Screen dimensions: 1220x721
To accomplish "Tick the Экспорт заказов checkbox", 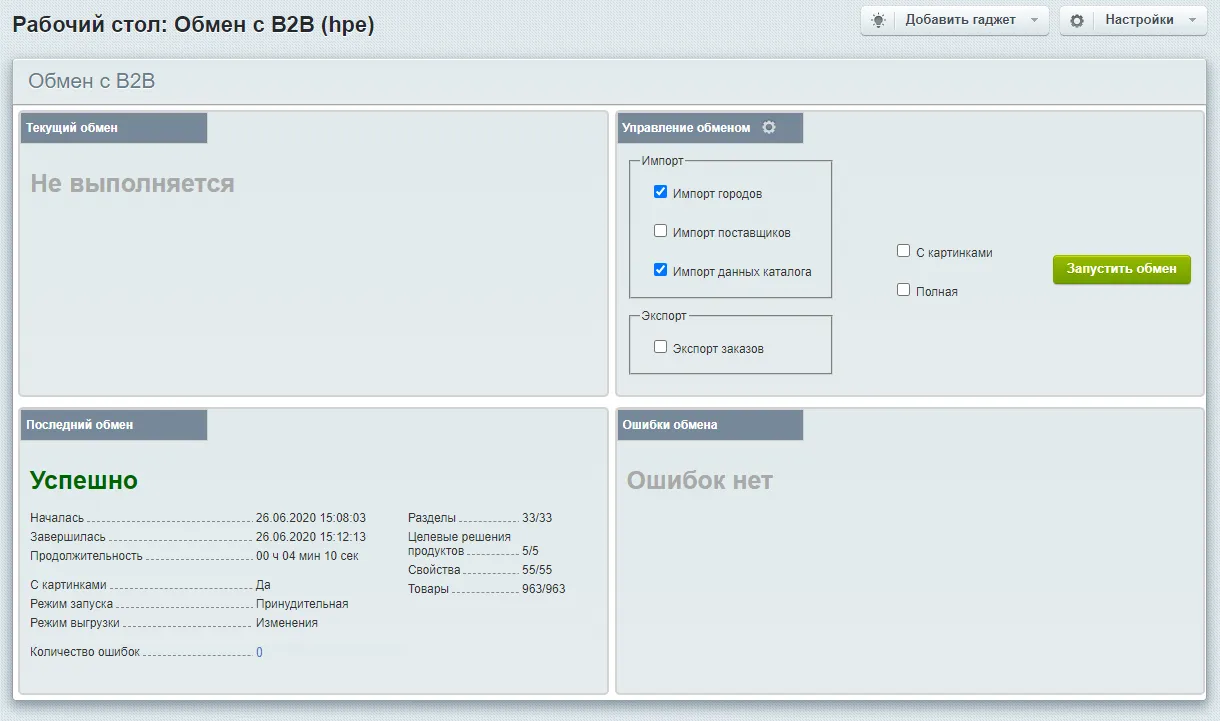I will pyautogui.click(x=660, y=347).
